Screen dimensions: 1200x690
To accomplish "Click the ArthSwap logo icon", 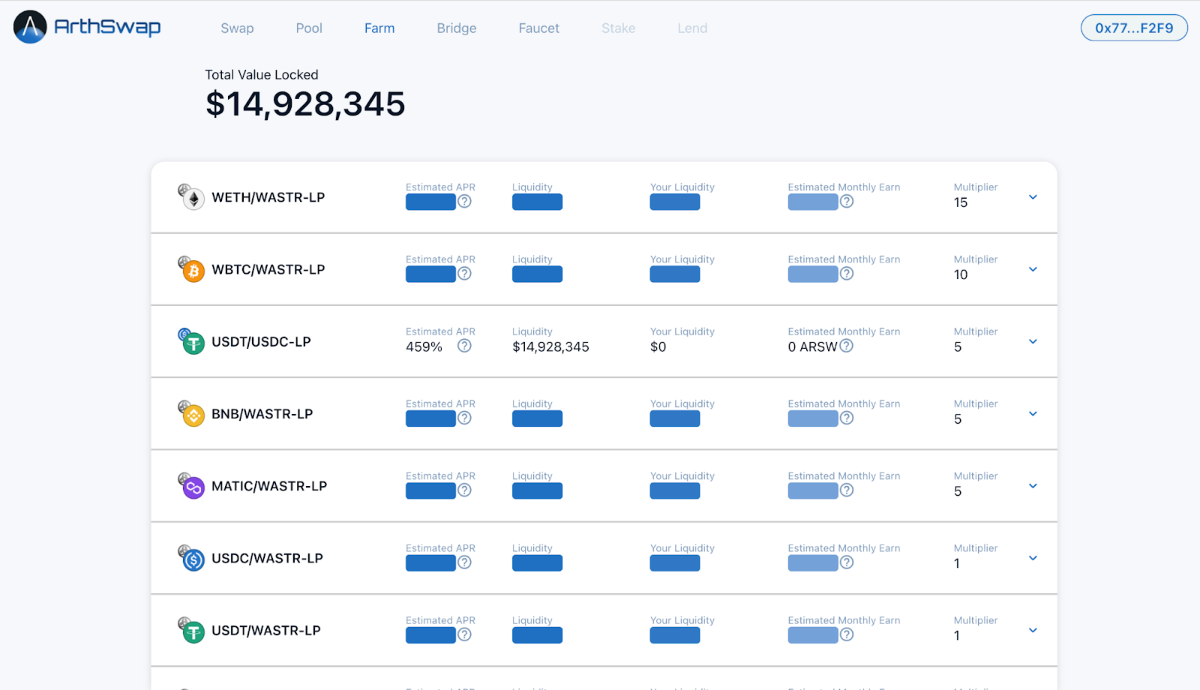I will [x=30, y=28].
